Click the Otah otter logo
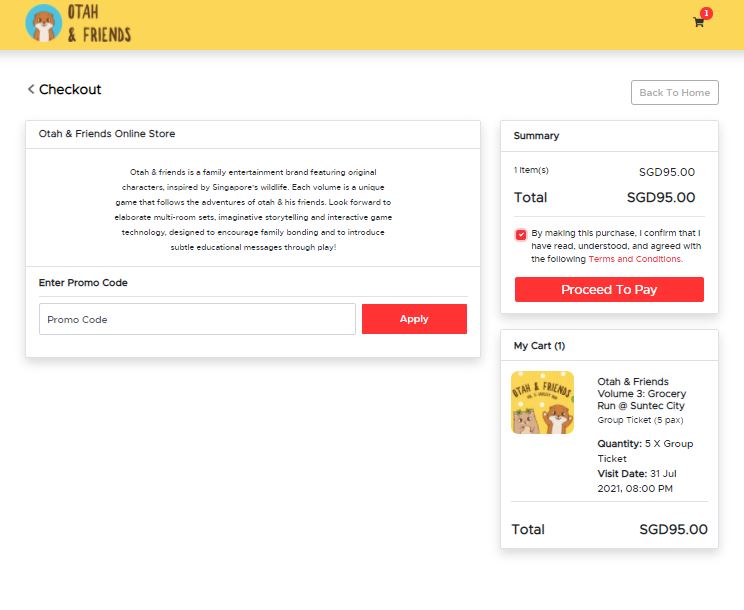The image size is (744, 610). click(44, 23)
